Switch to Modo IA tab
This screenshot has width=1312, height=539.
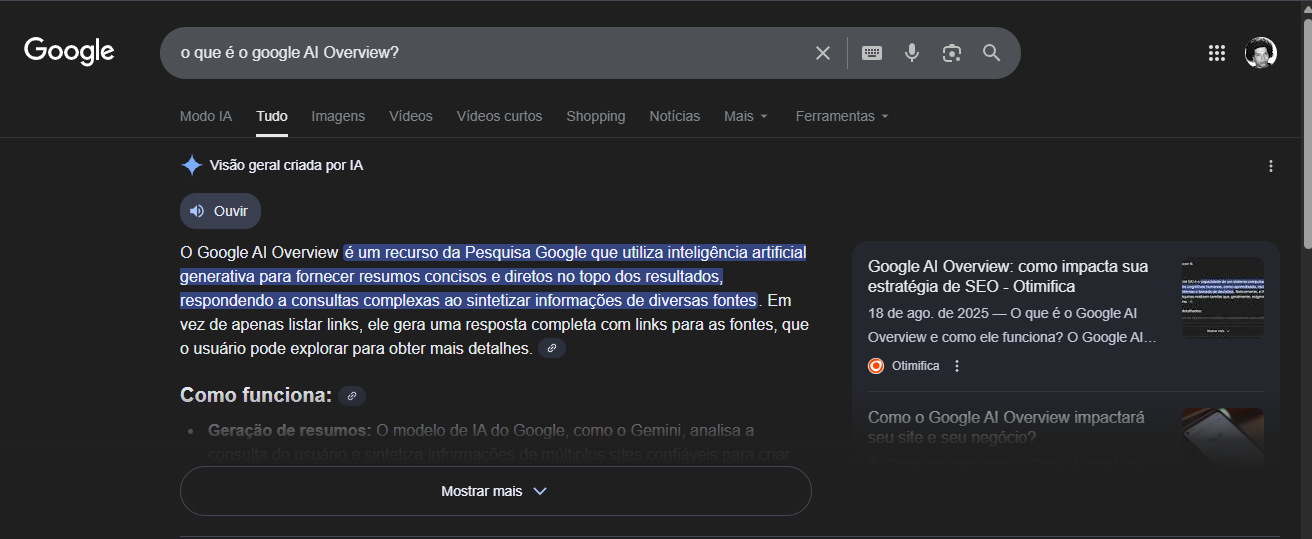point(206,116)
